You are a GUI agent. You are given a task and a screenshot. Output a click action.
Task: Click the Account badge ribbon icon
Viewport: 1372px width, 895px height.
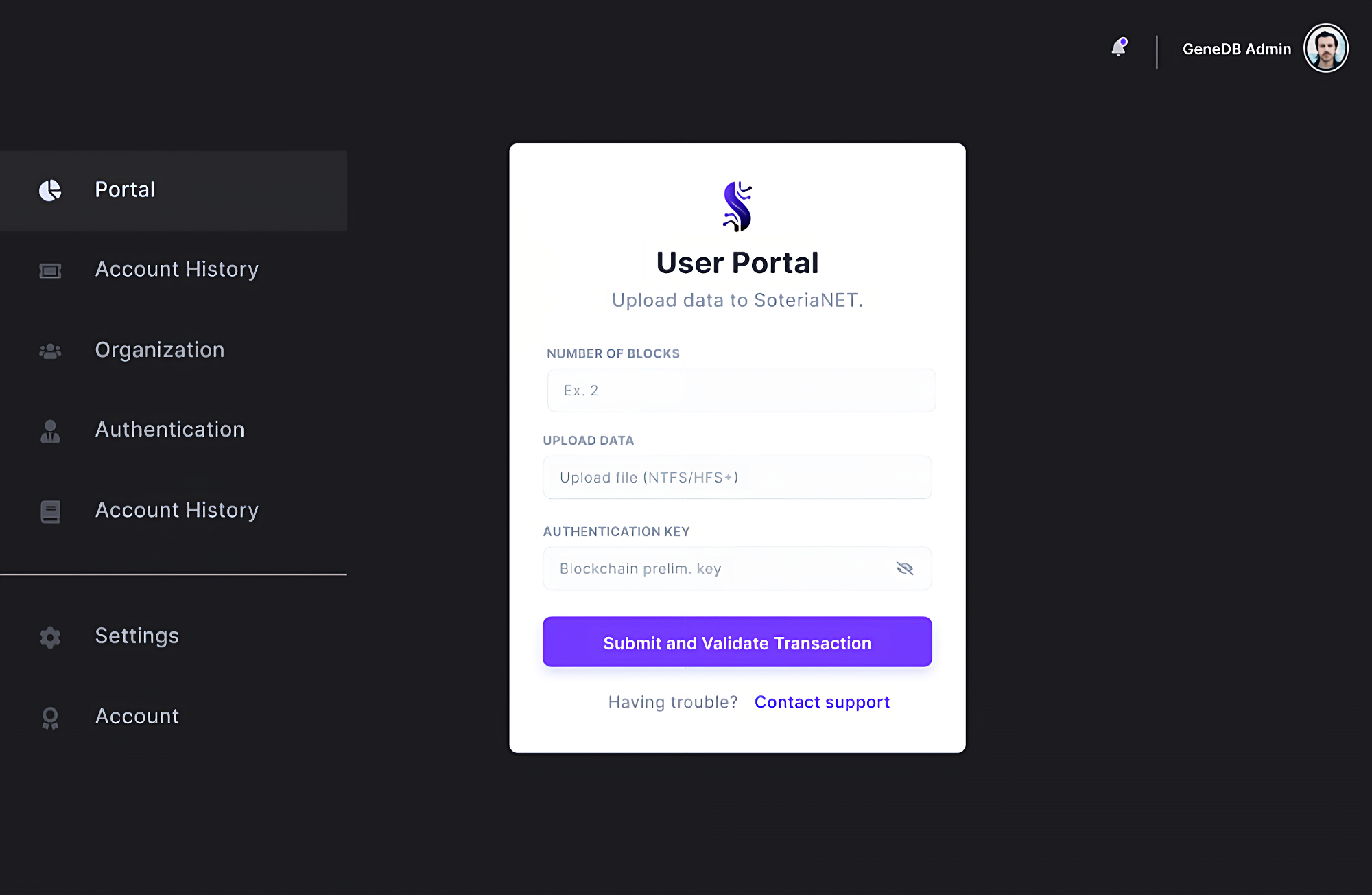[x=50, y=718]
